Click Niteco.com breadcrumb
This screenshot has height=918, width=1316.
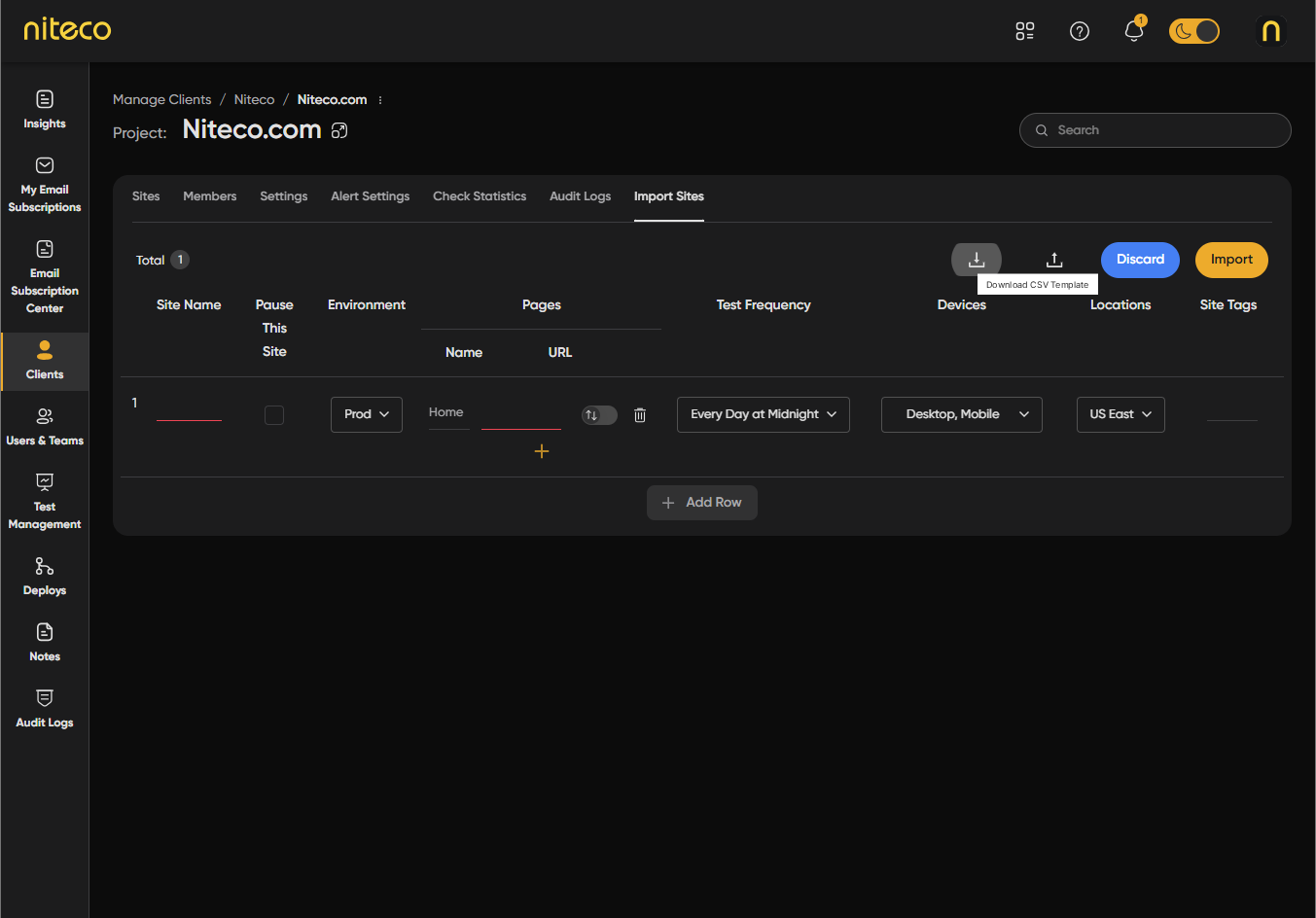[x=333, y=100]
